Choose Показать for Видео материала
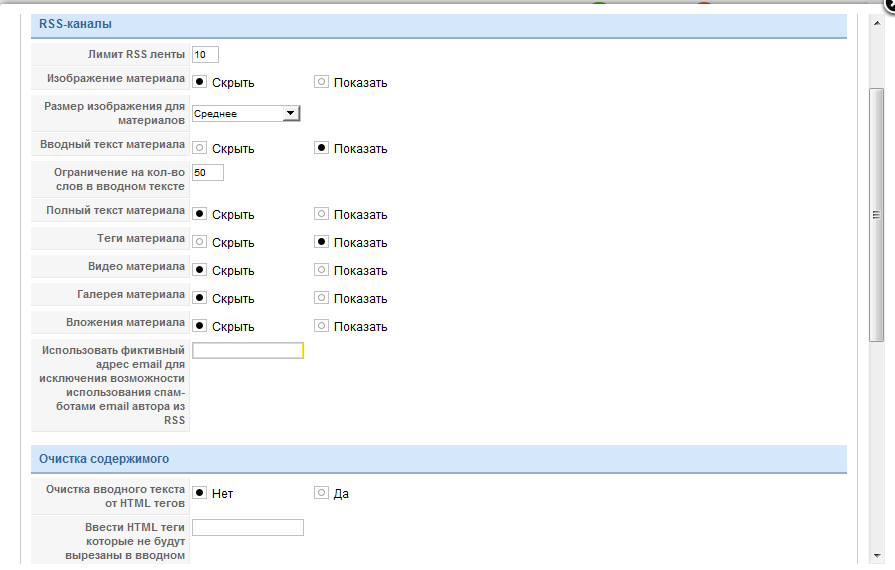This screenshot has height=570, width=895. 321,270
